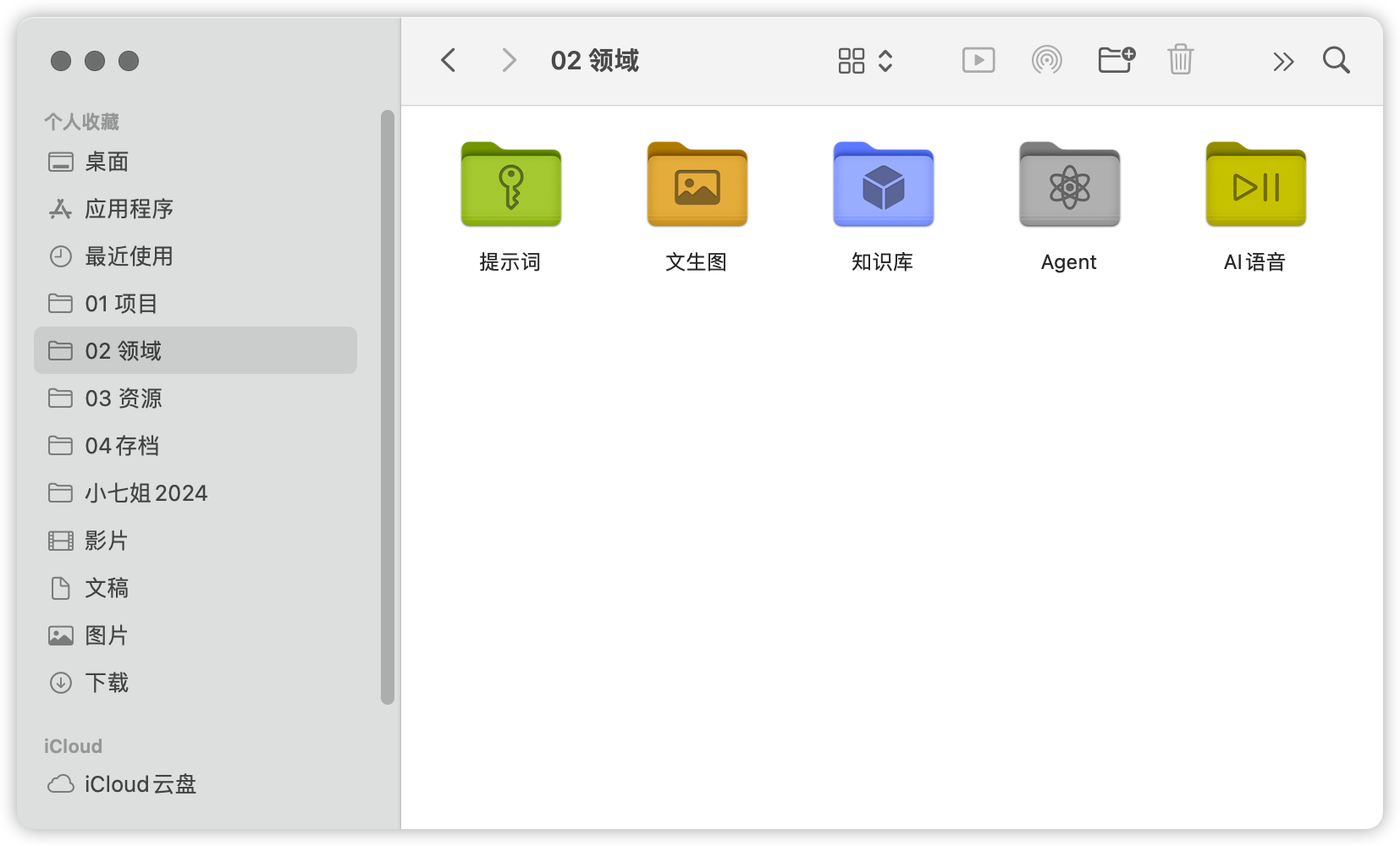
Task: Click the slideshow play toolbar icon
Action: (978, 60)
